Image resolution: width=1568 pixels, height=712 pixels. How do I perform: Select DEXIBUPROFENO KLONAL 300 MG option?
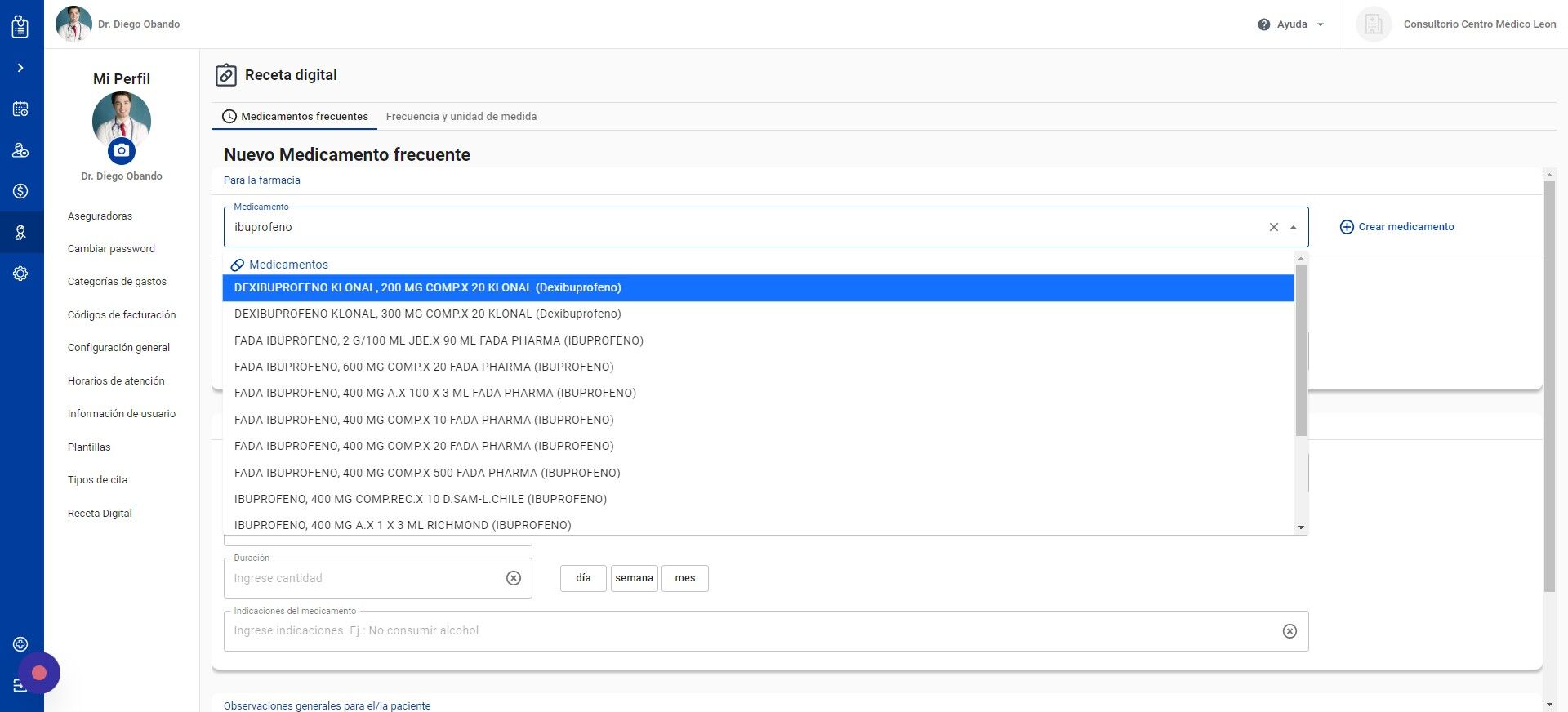(x=758, y=314)
